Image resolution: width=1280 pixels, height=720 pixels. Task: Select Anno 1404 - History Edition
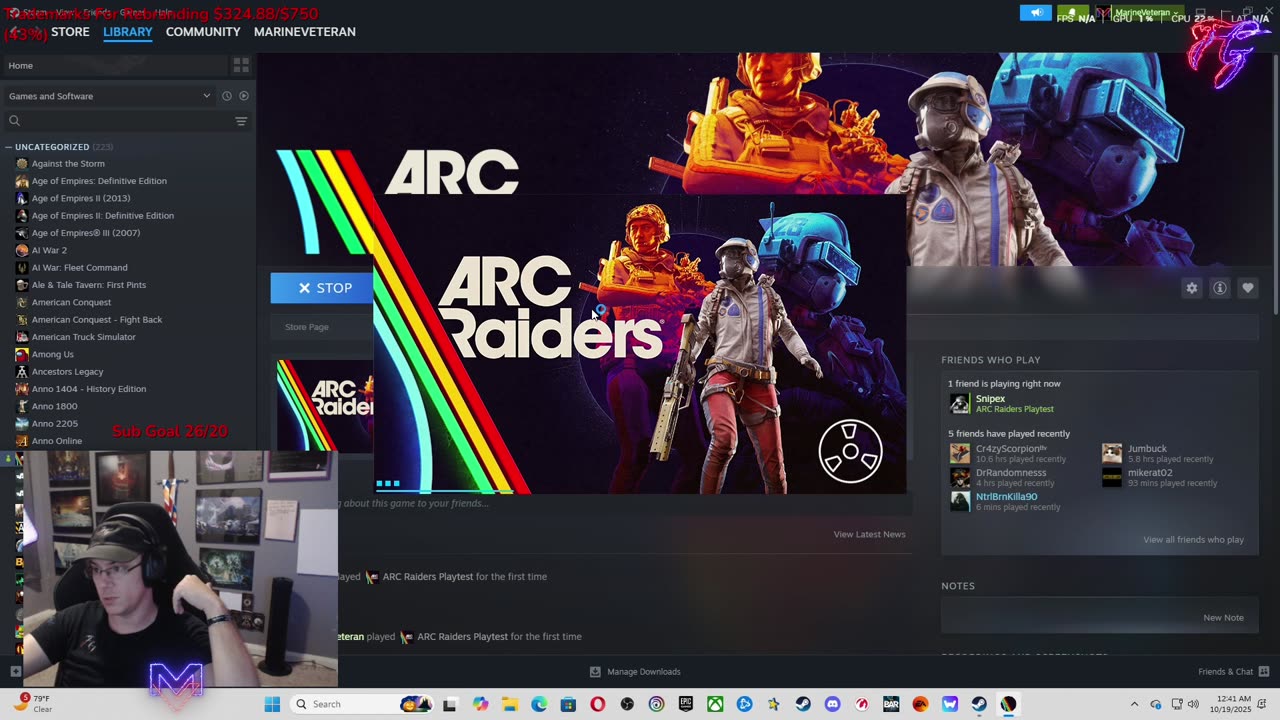point(89,389)
